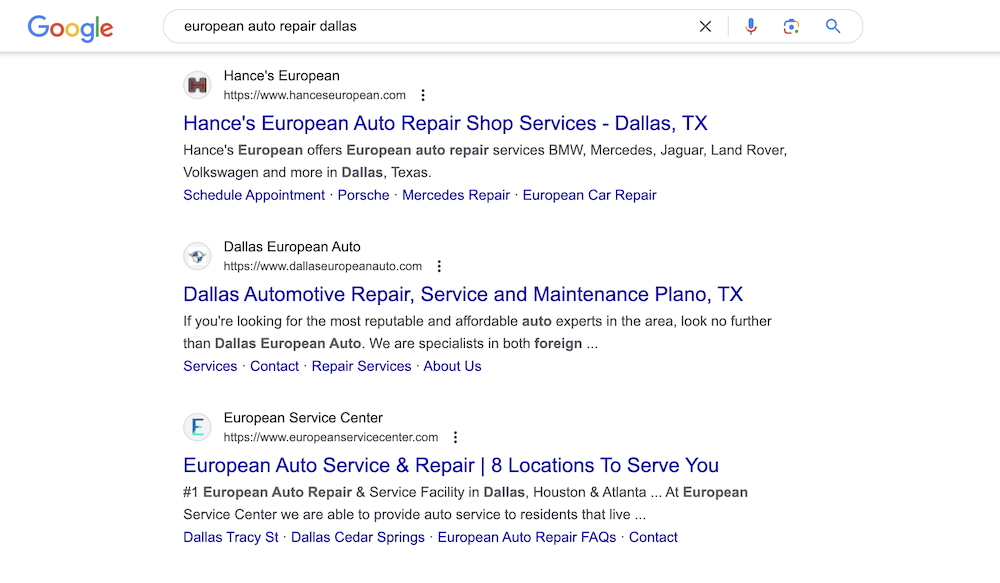1000x583 pixels.
Task: Open Google Lens image search icon
Action: pos(791,26)
